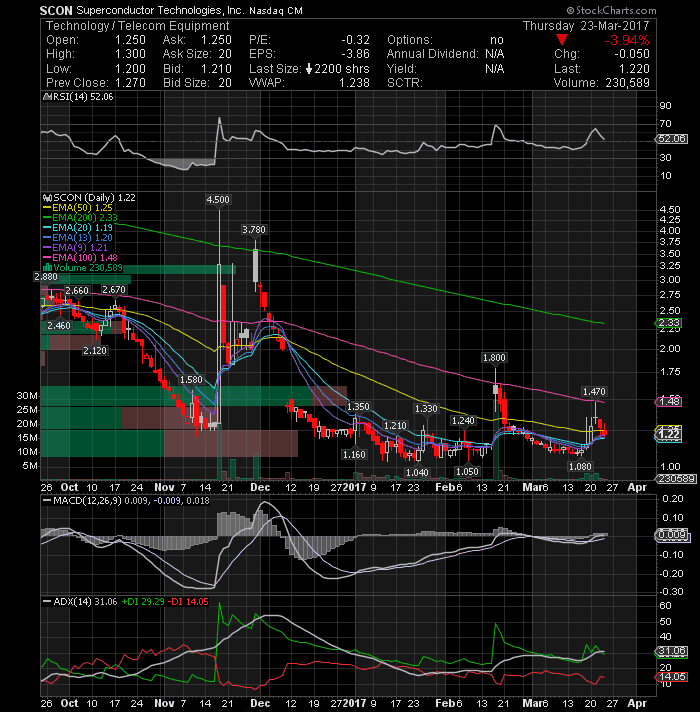This screenshot has width=700, height=712.
Task: Click the 1.080 March low annotation
Action: (x=580, y=467)
